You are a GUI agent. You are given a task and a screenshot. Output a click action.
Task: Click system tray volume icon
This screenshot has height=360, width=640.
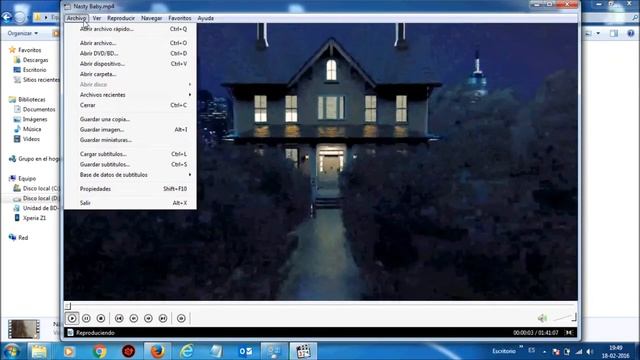click(x=590, y=351)
